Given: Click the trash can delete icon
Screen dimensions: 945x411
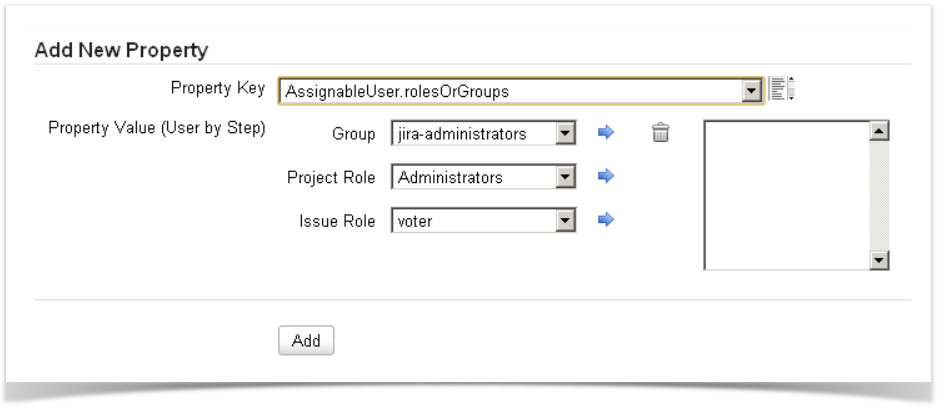Looking at the screenshot, I should [660, 133].
